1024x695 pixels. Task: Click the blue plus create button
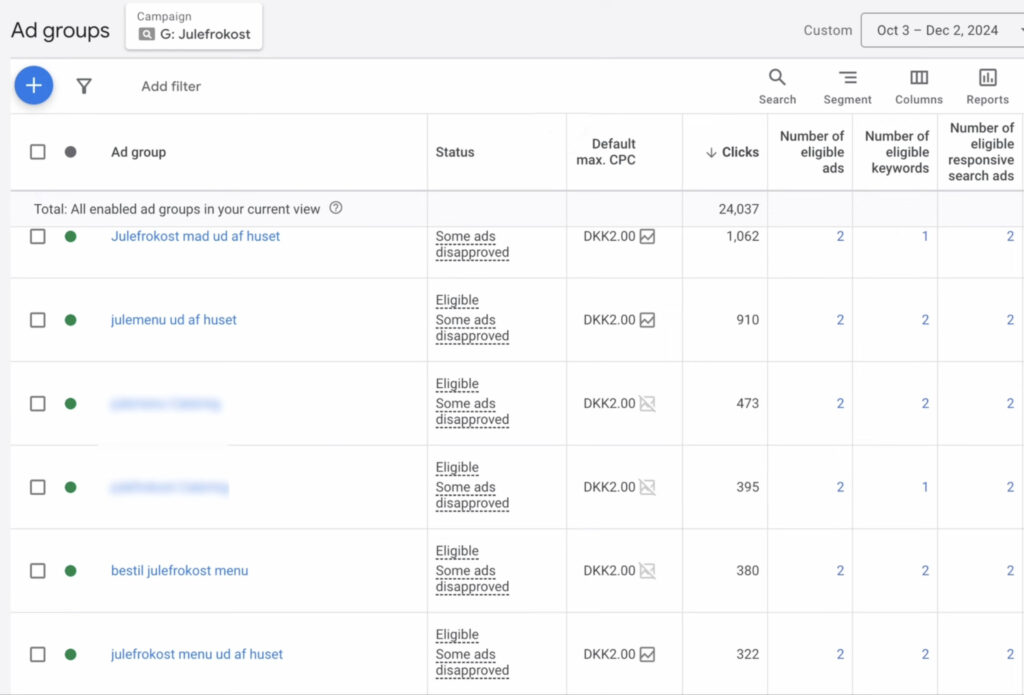point(33,86)
